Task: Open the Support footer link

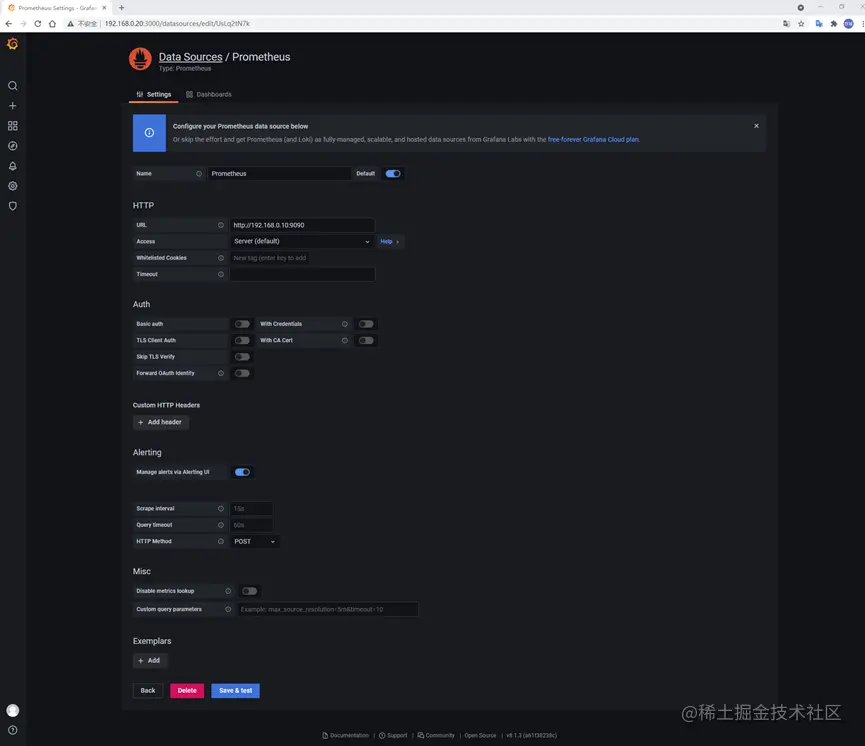Action: point(393,736)
